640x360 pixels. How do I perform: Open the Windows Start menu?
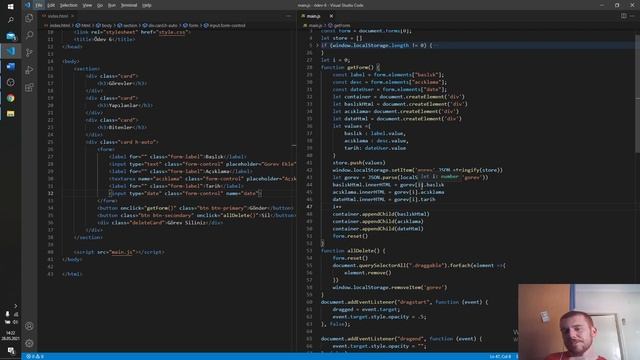pyautogui.click(x=11, y=6)
